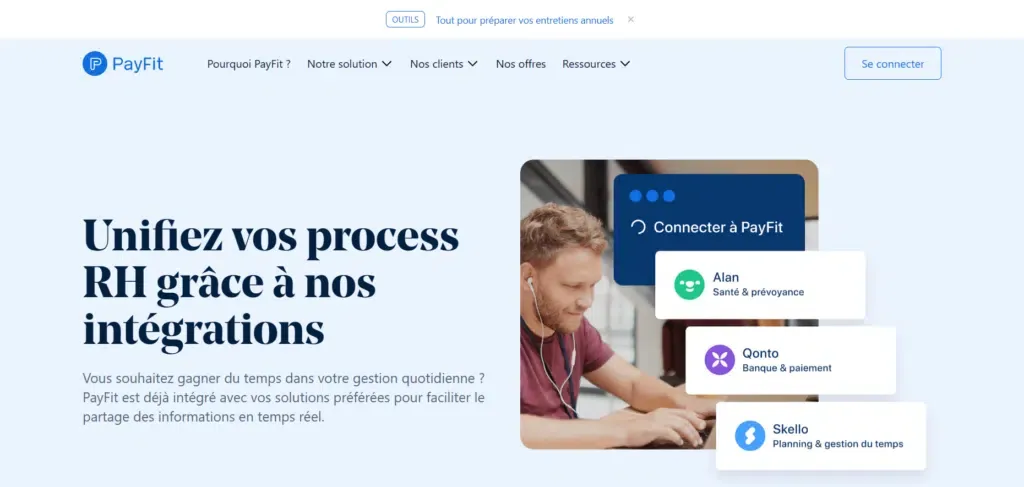This screenshot has height=487, width=1024.
Task: Click the Se connecter button
Action: [x=893, y=63]
